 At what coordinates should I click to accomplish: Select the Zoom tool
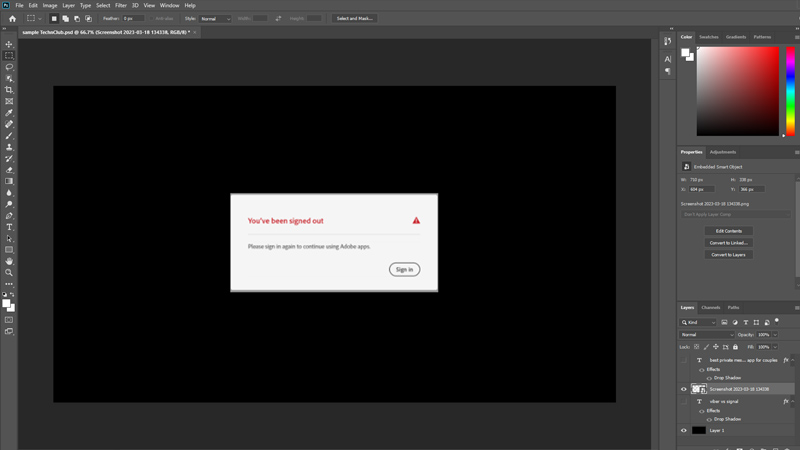9,273
